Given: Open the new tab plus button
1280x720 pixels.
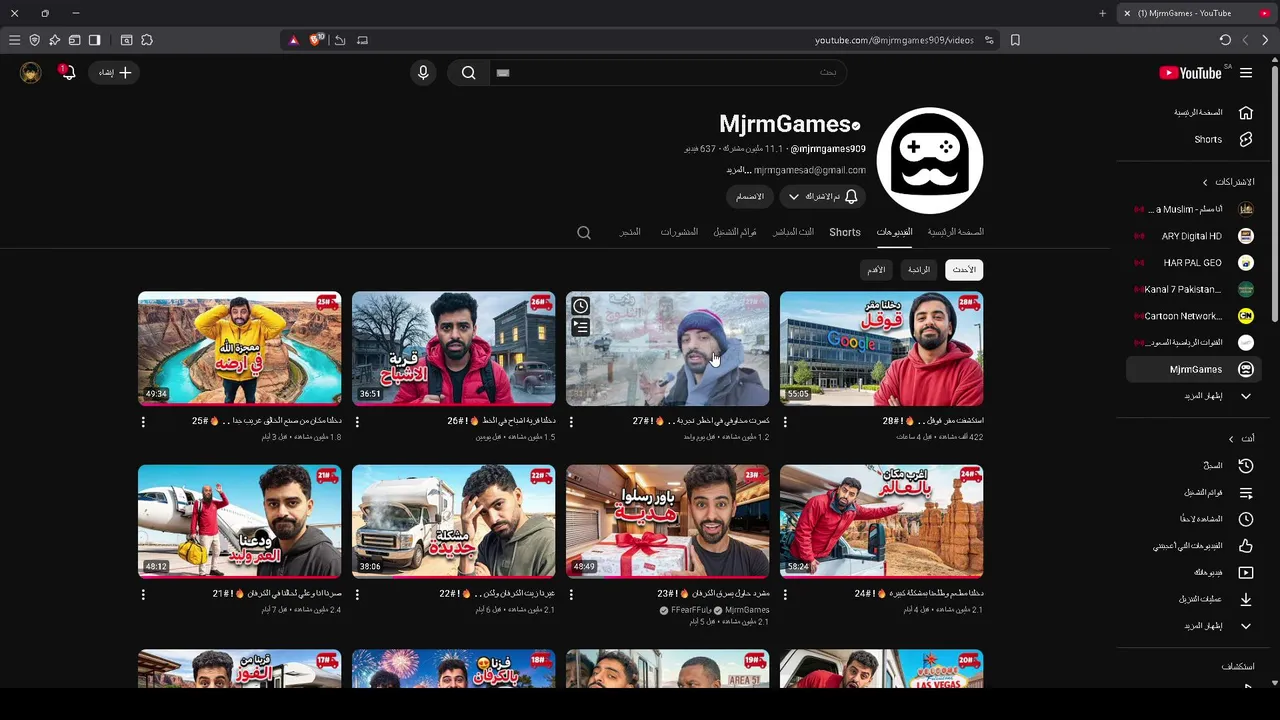Looking at the screenshot, I should pyautogui.click(x=1102, y=13).
